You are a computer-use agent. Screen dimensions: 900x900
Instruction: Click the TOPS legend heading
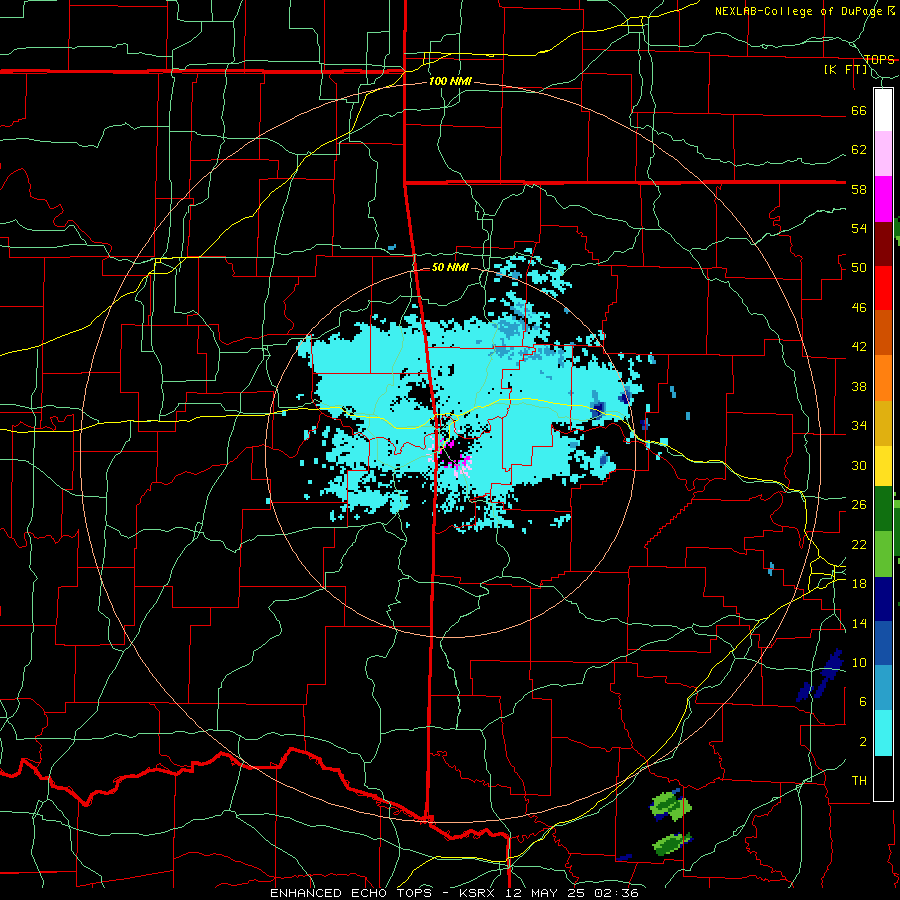[x=879, y=59]
